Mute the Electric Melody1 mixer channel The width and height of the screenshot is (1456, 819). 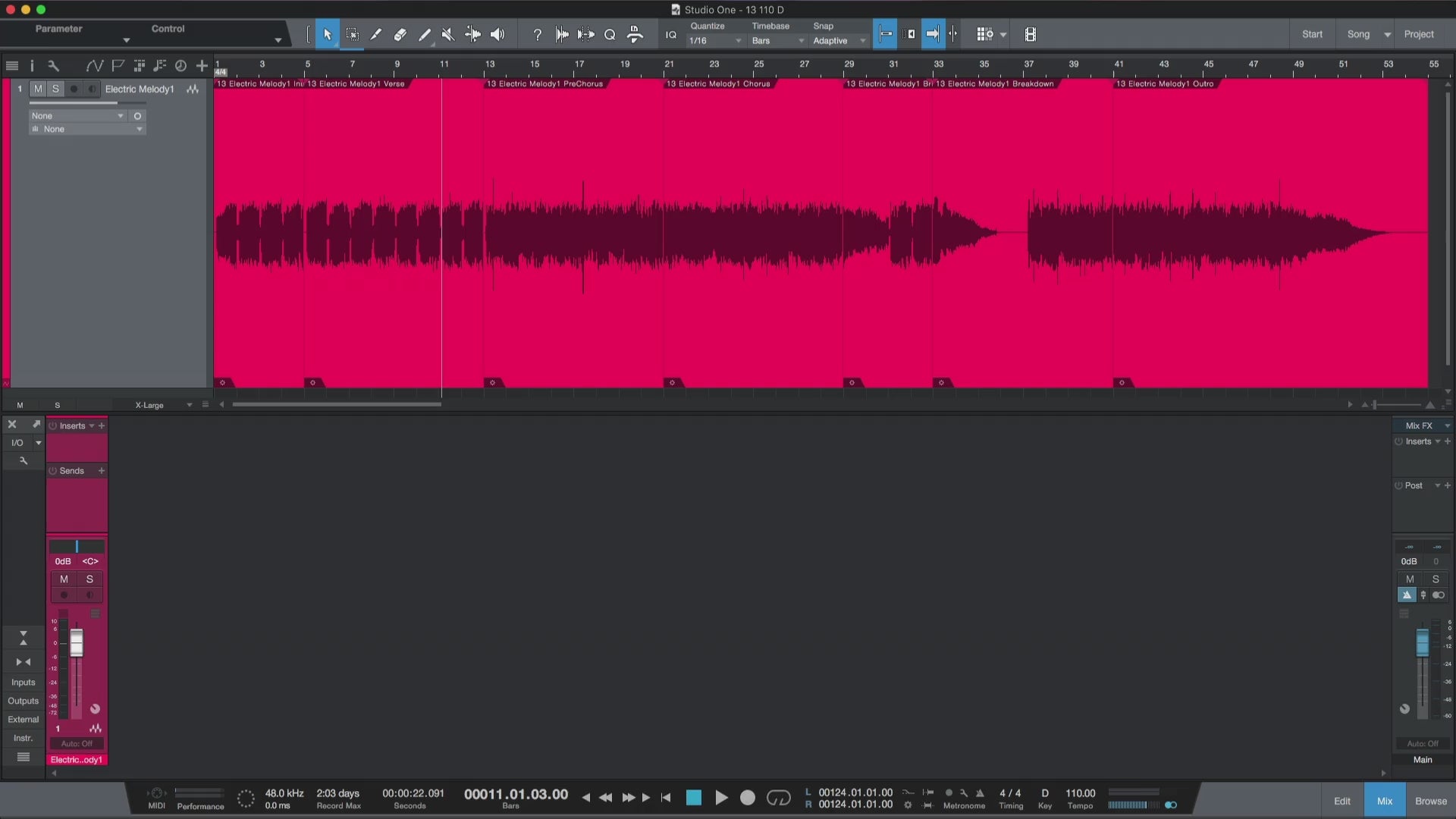point(64,579)
